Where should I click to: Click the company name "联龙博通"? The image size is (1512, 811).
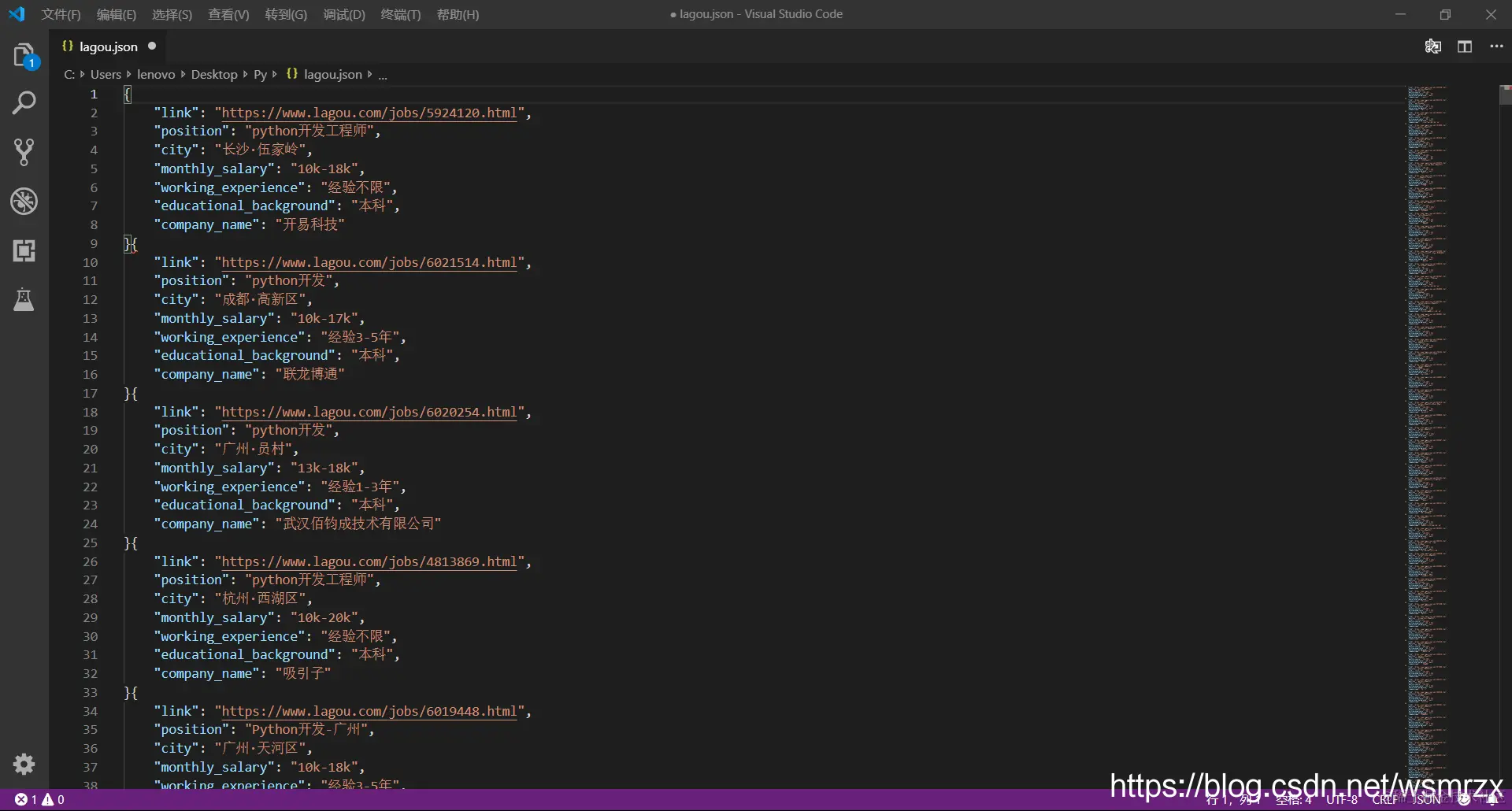click(x=310, y=374)
